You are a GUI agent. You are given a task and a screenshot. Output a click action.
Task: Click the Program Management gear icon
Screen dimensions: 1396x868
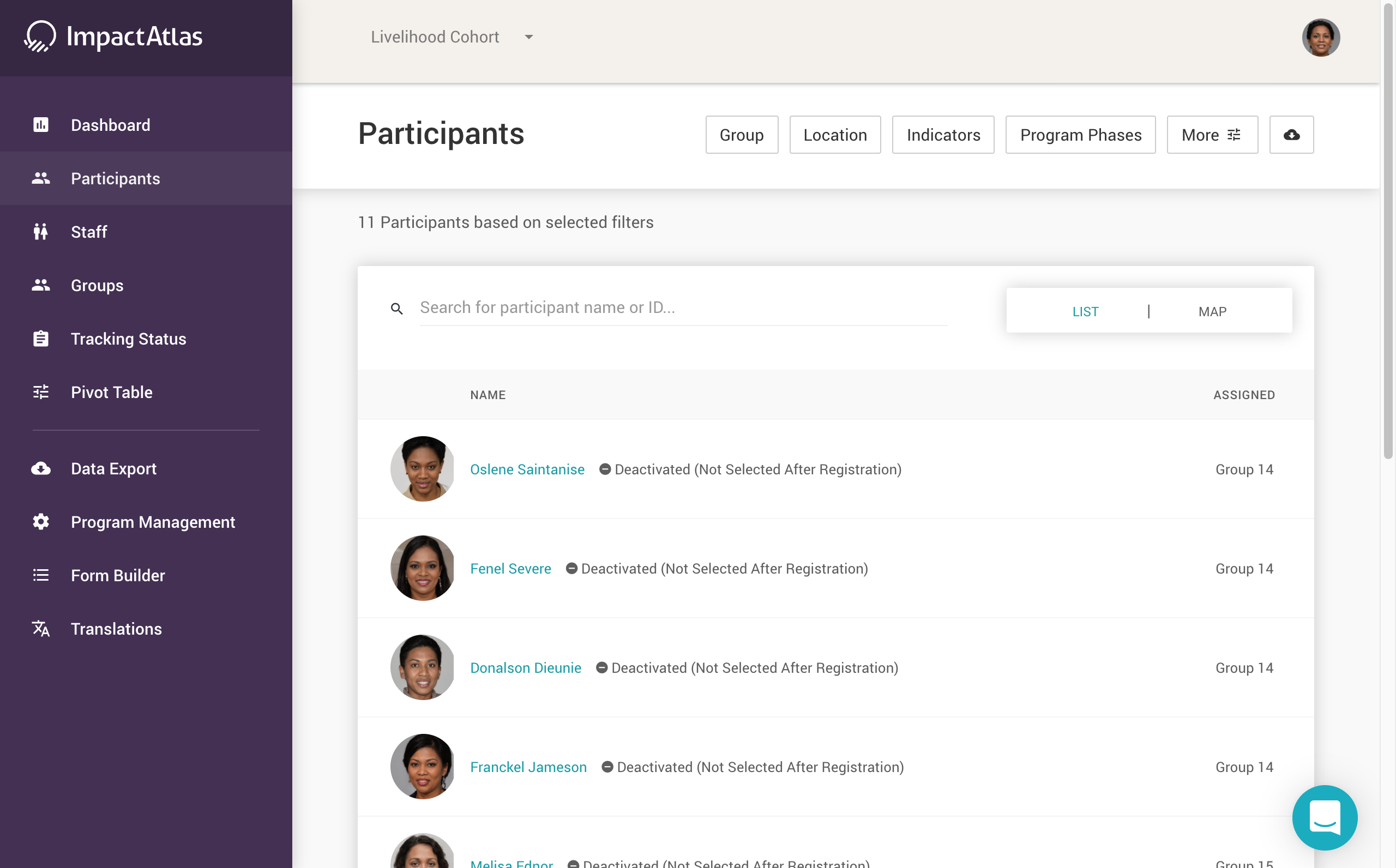[x=41, y=522]
